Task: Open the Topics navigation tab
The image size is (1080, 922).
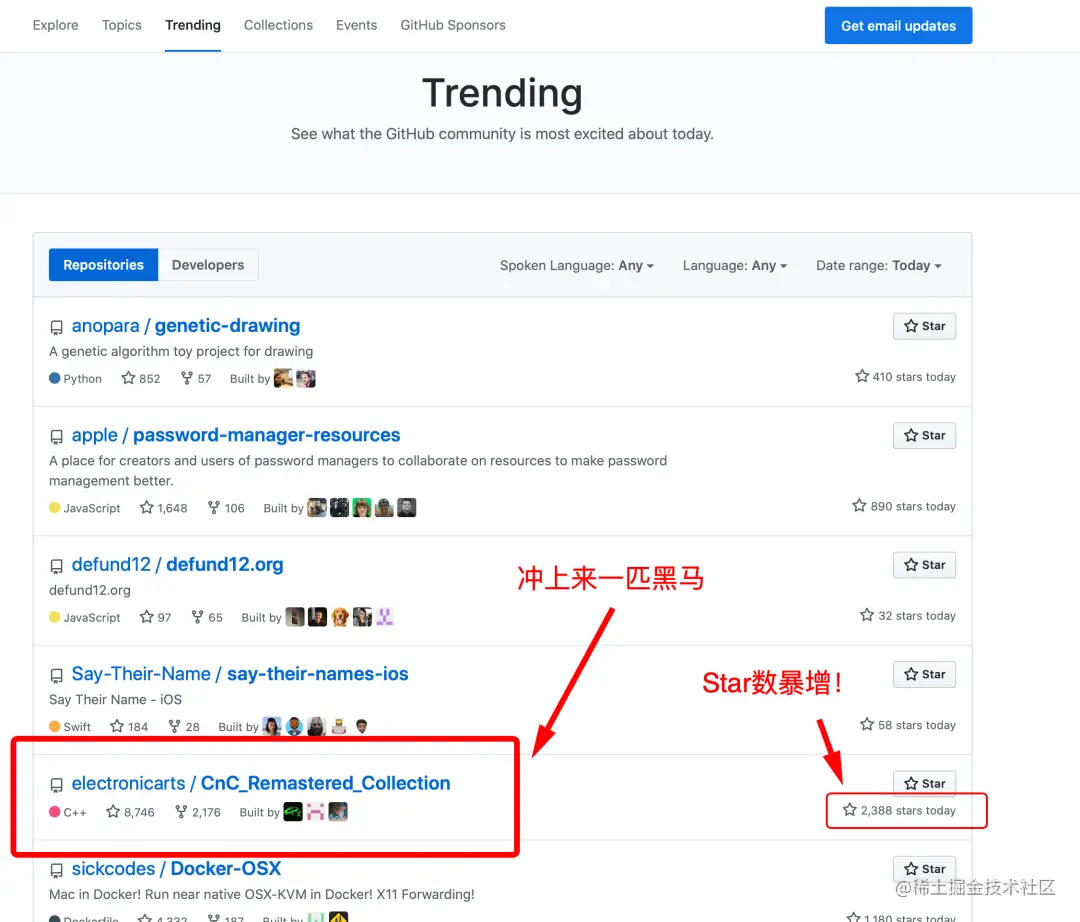Action: pos(121,25)
